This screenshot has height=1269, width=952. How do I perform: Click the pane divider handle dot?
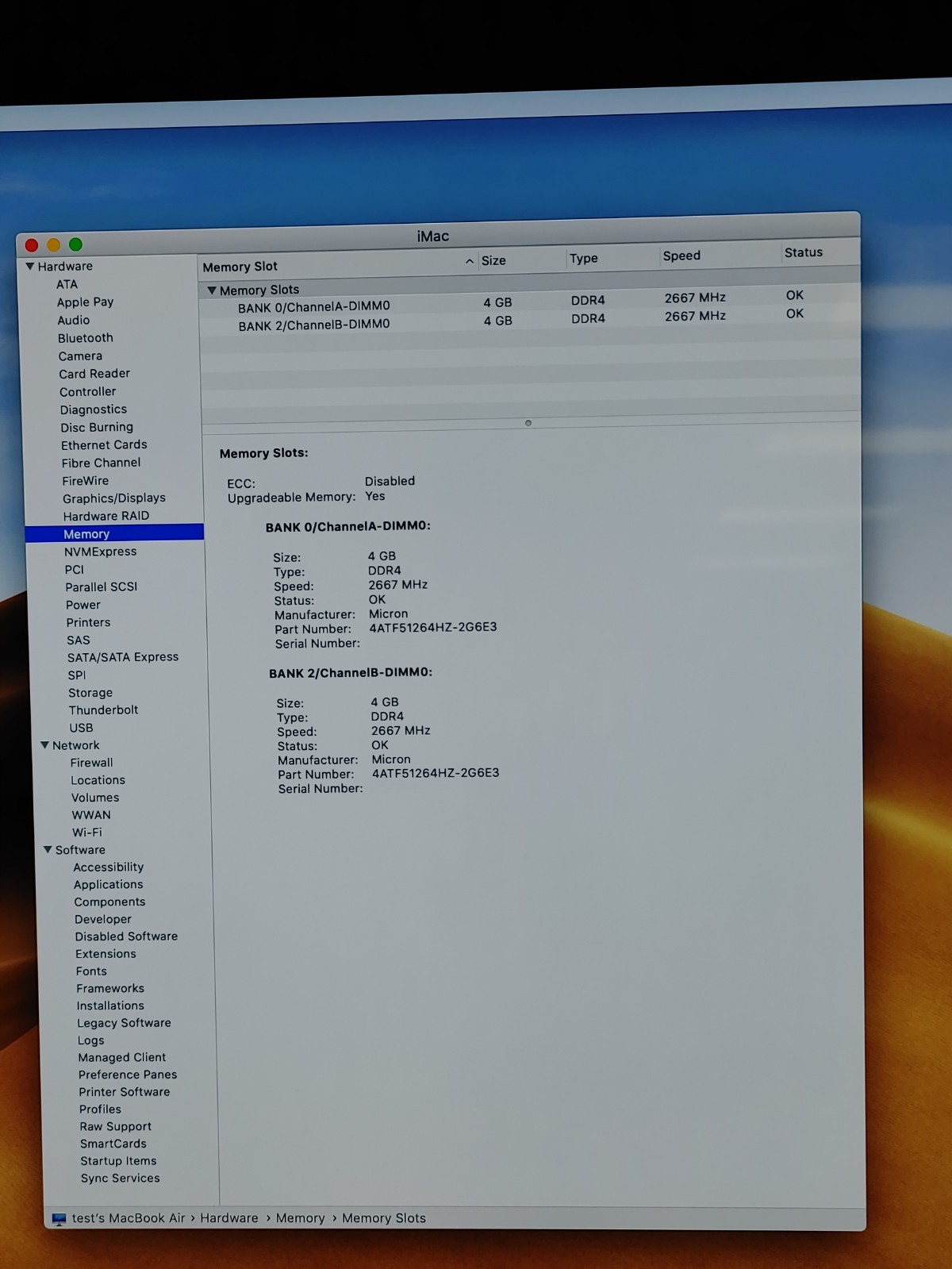pyautogui.click(x=528, y=423)
